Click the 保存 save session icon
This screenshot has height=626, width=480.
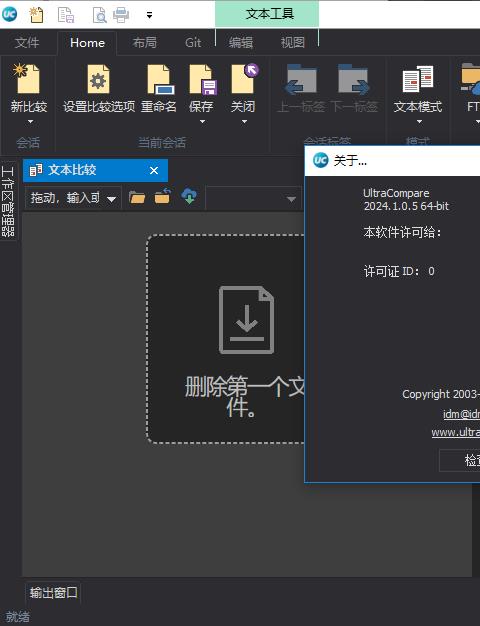(x=202, y=79)
